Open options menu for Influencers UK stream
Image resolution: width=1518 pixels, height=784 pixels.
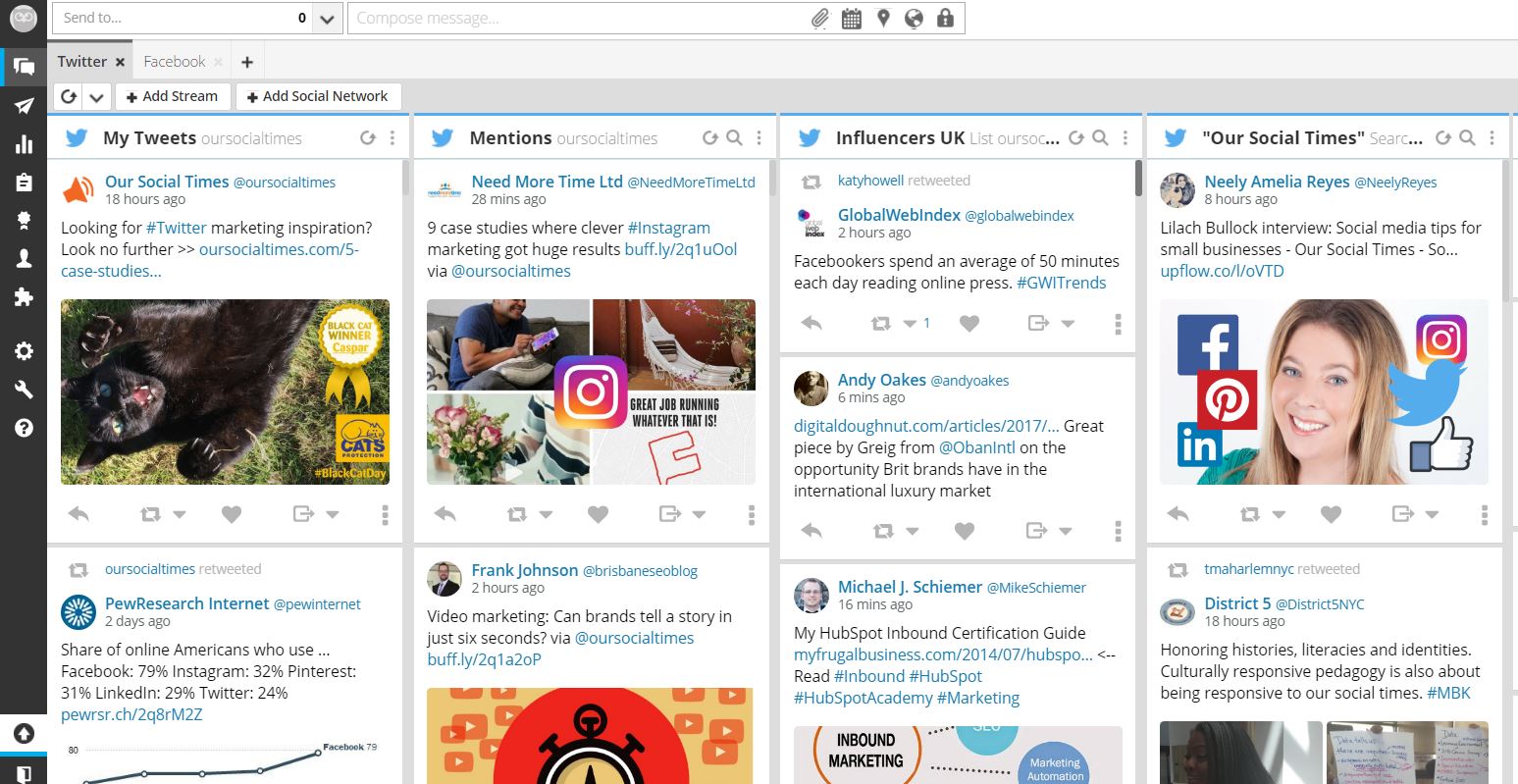1125,138
